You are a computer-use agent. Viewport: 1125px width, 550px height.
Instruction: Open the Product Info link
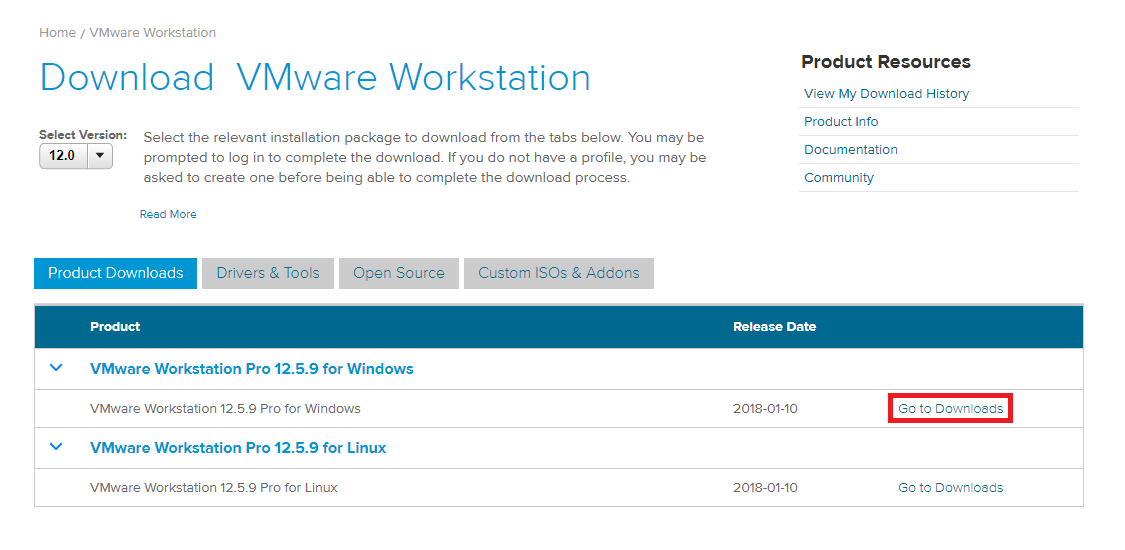coord(841,122)
